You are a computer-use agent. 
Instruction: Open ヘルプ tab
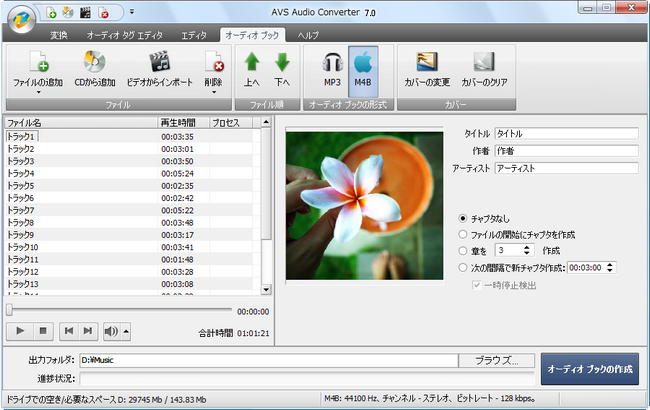pos(308,36)
